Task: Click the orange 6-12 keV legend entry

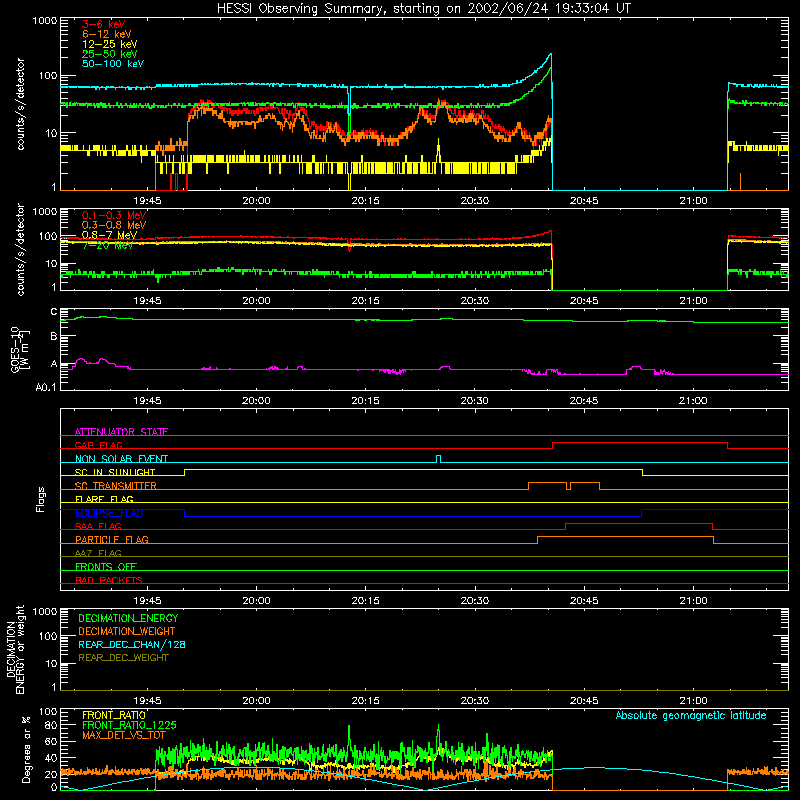Action: pos(106,34)
